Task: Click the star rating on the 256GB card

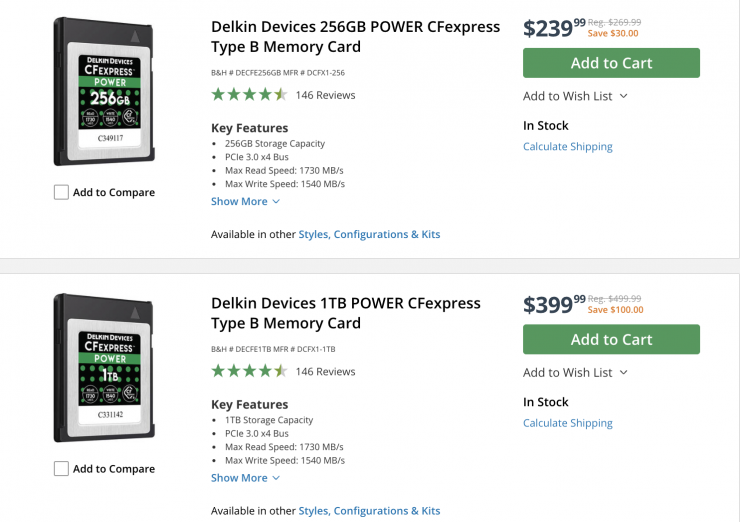Action: [x=249, y=95]
